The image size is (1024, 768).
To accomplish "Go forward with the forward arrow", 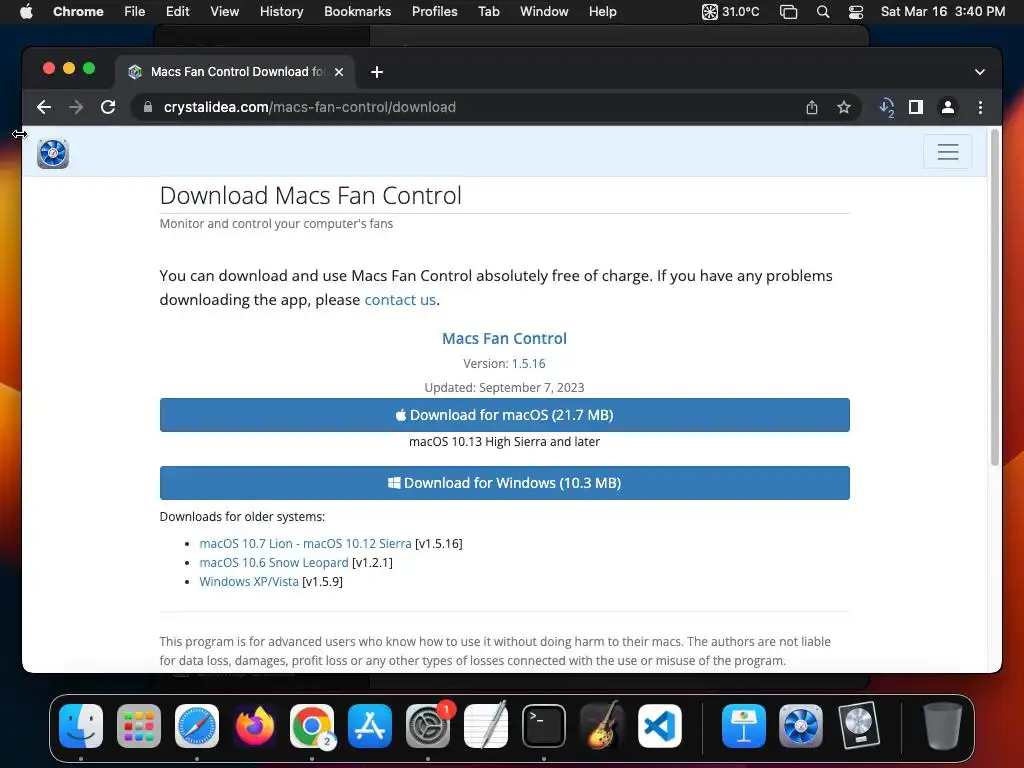I will [76, 107].
